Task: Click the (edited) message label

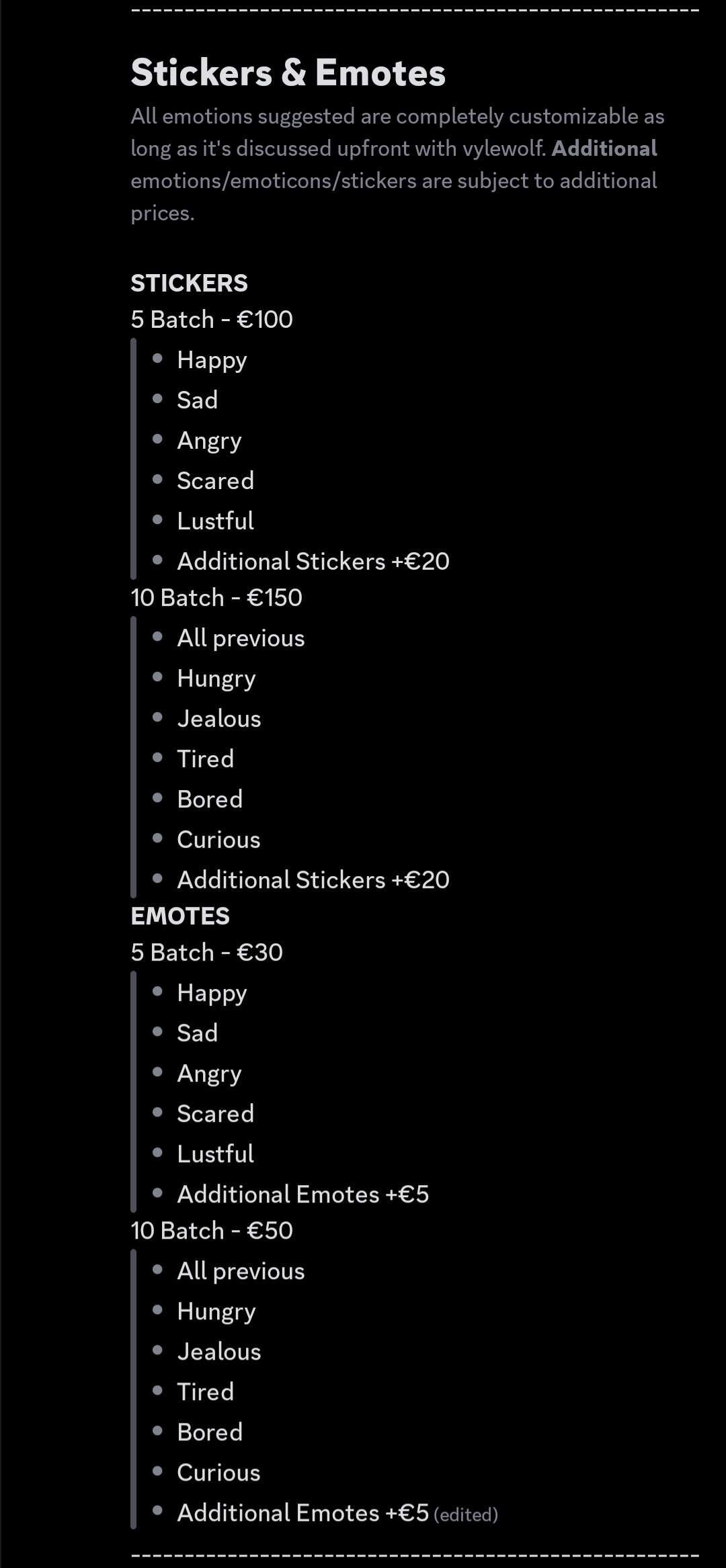Action: (466, 1515)
